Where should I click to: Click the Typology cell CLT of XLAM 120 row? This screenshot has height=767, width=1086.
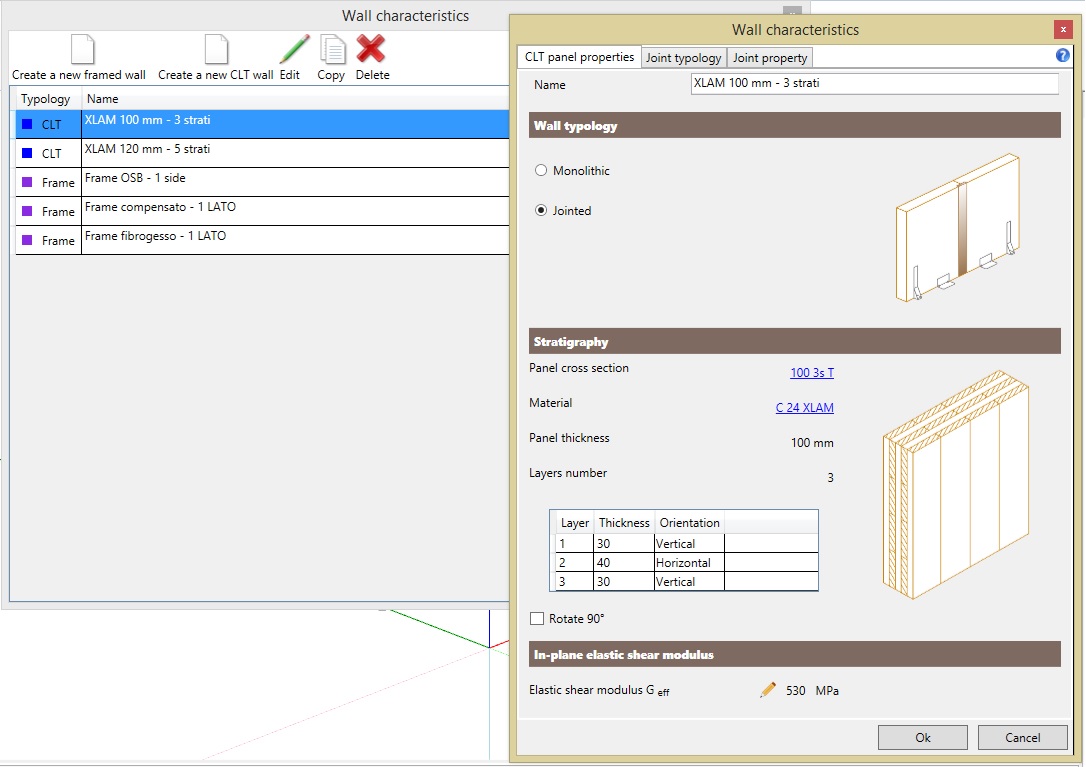pos(48,153)
